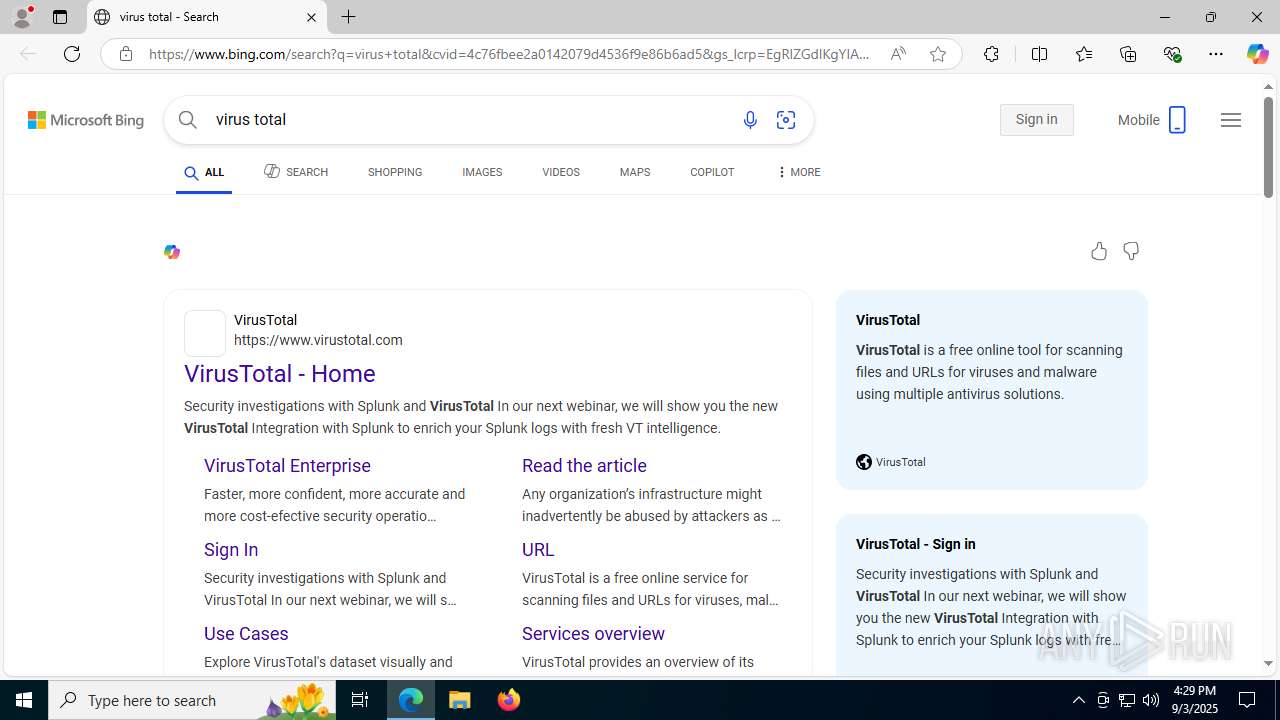
Task: Open the URL sublink
Action: coord(538,550)
